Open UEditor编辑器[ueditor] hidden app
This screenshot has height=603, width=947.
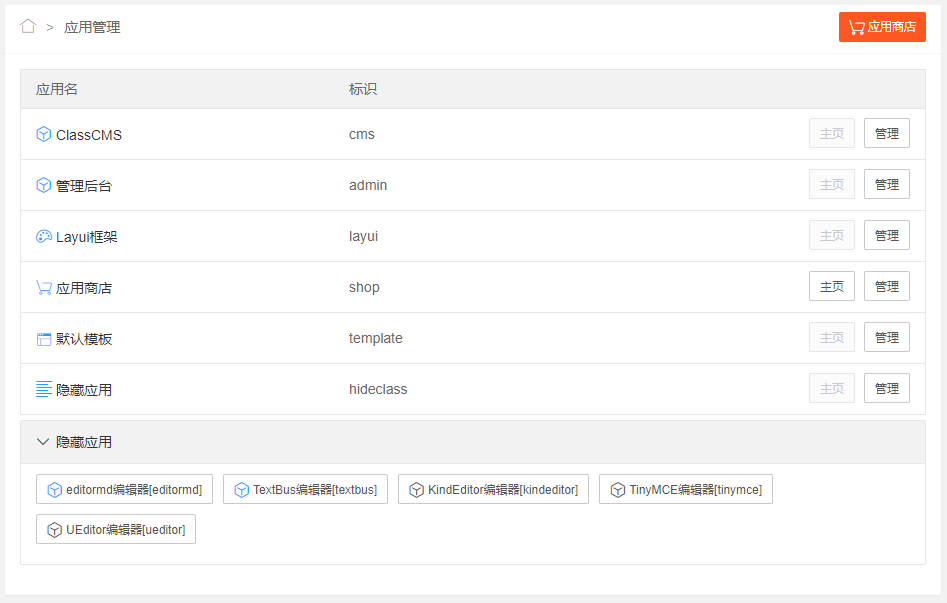116,529
